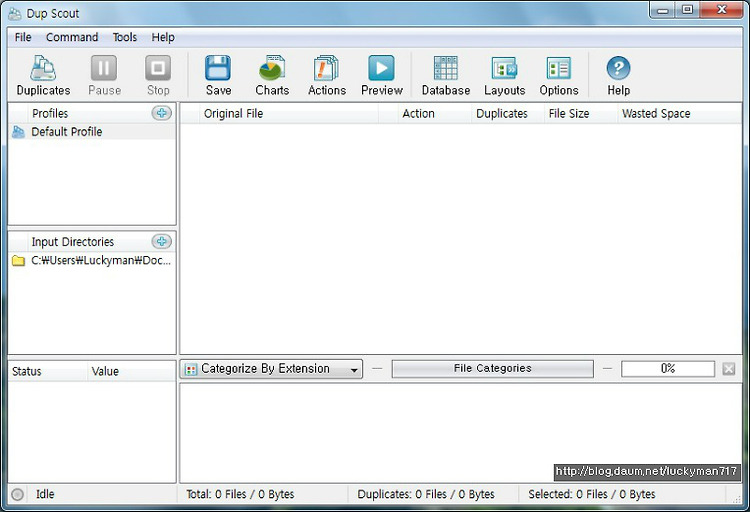The height and width of the screenshot is (512, 750).
Task: Click the Dup Scout title bar app icon
Action: pyautogui.click(x=15, y=14)
